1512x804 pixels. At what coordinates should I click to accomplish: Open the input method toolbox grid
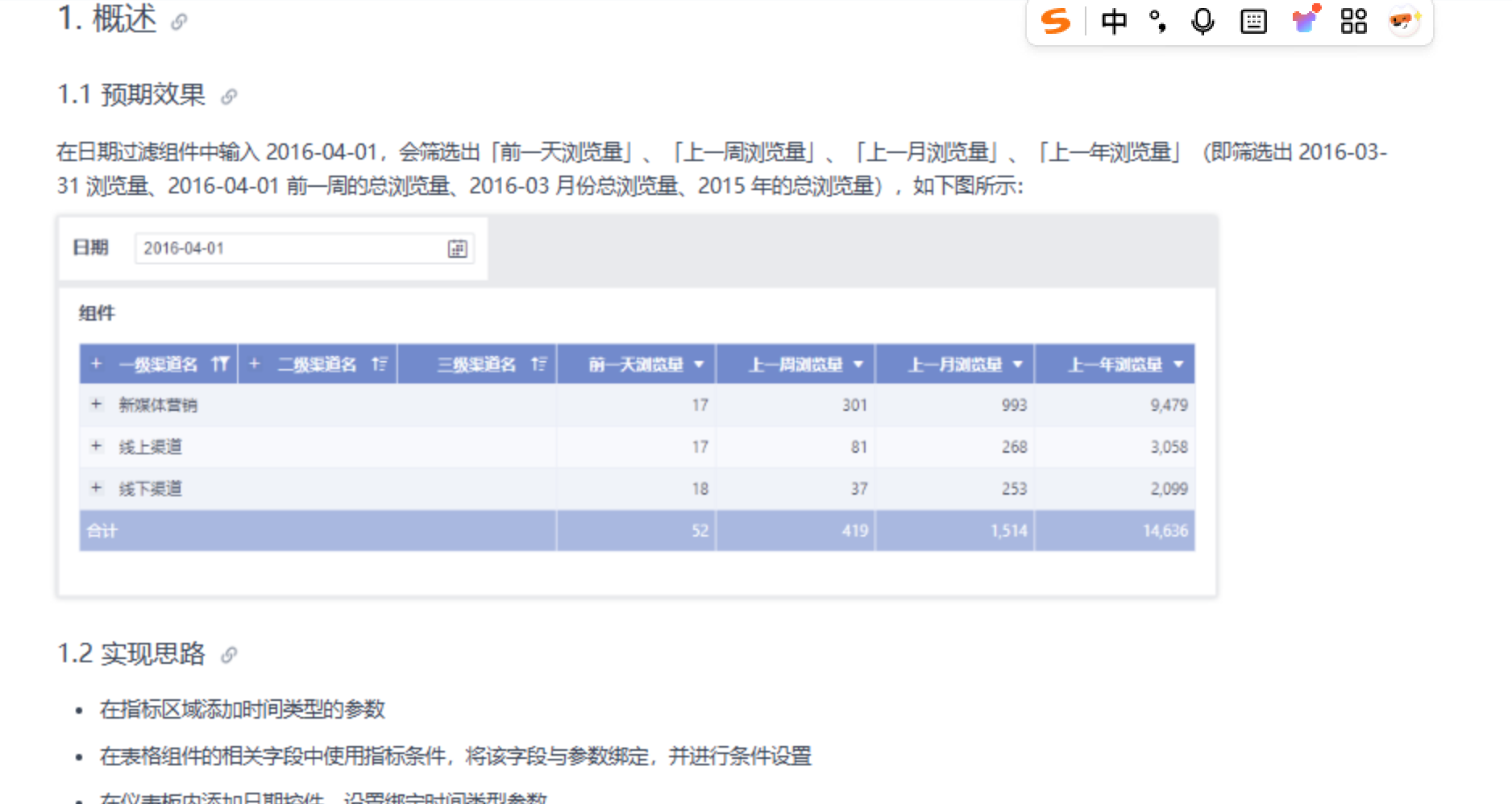click(1354, 21)
